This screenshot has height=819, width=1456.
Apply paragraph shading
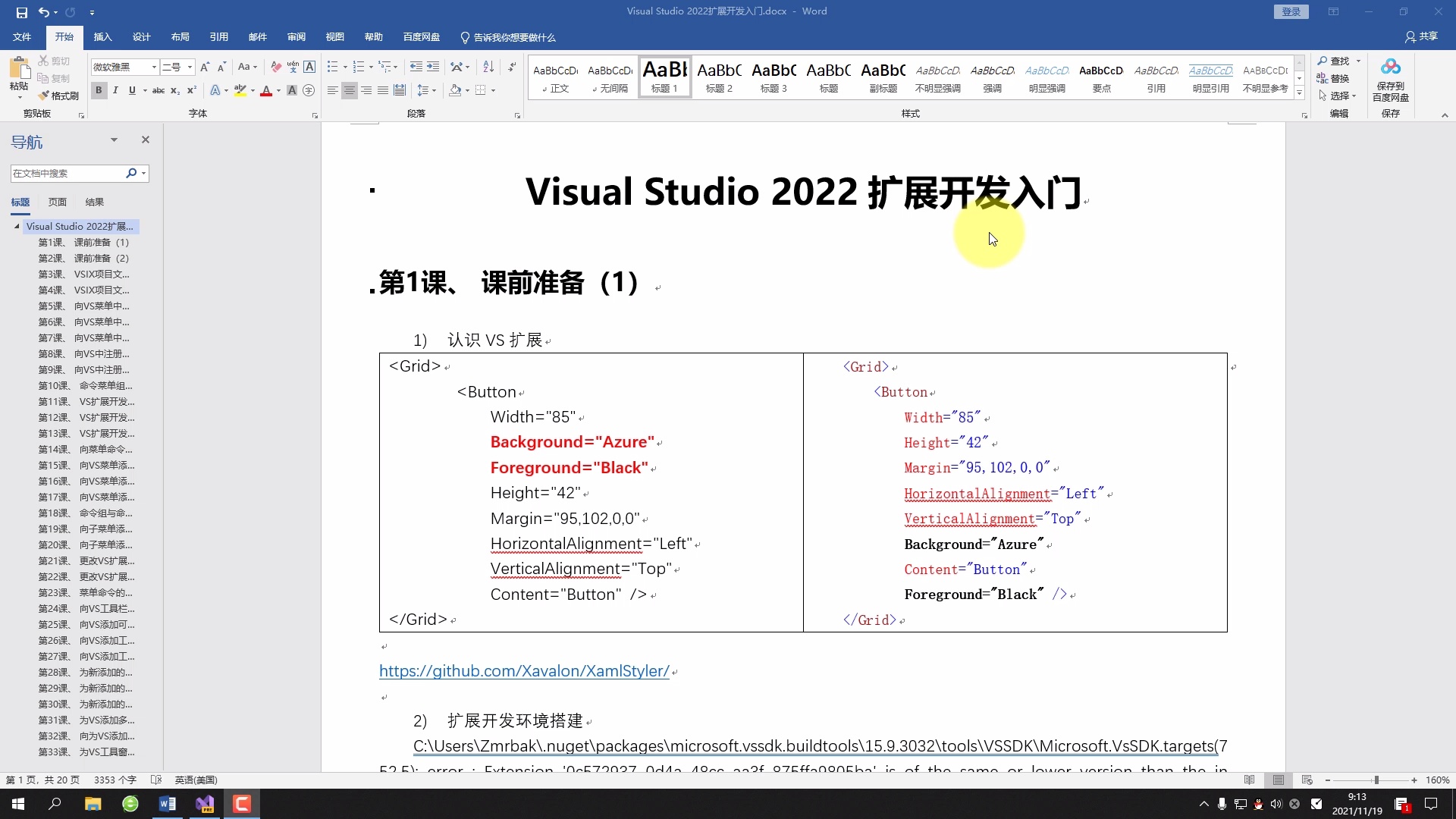tap(454, 90)
